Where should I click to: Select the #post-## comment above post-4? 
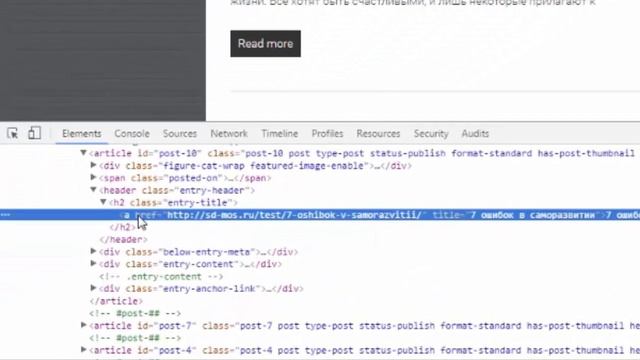coord(135,338)
